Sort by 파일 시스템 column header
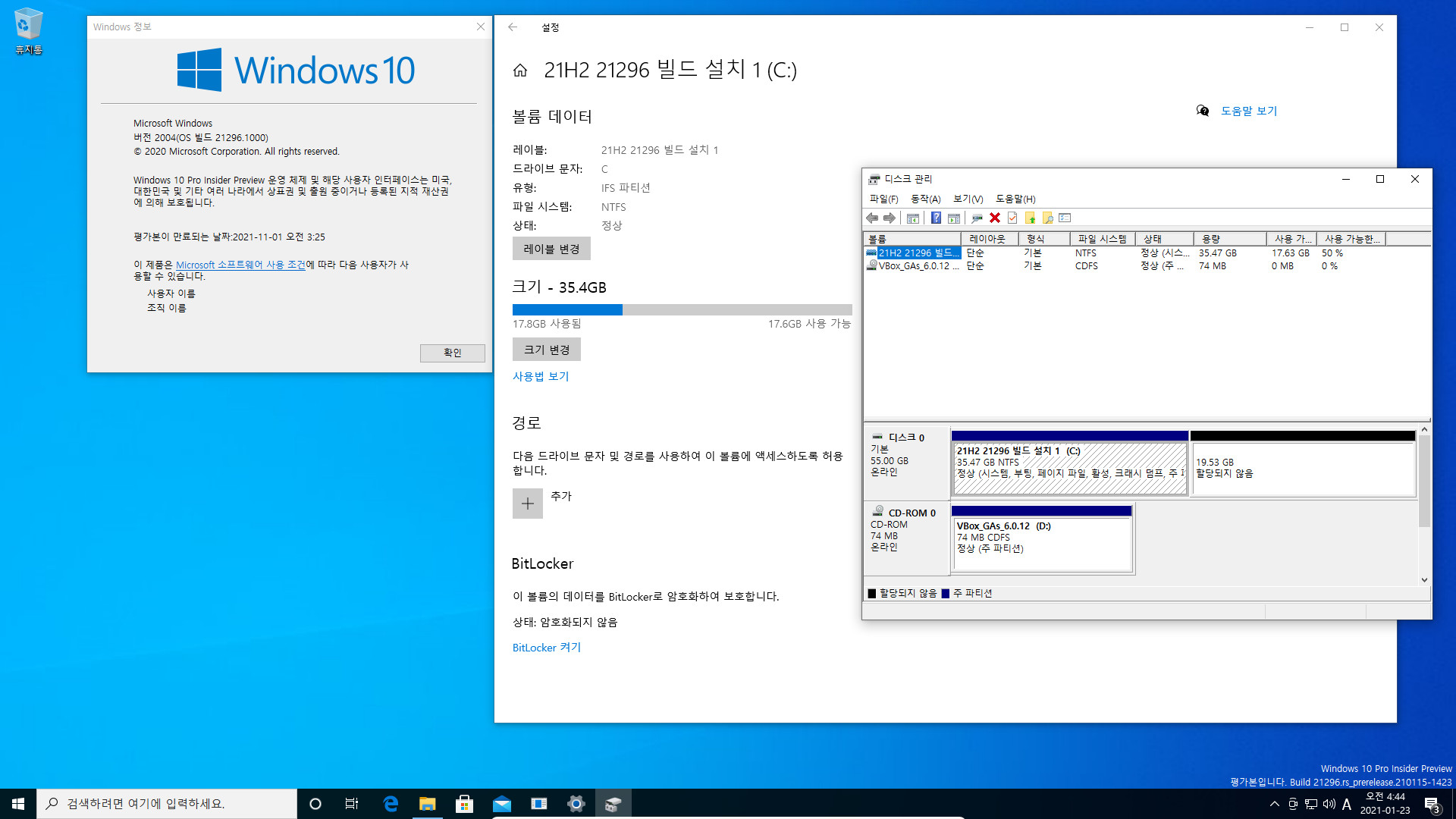This screenshot has height=819, width=1456. tap(1103, 239)
